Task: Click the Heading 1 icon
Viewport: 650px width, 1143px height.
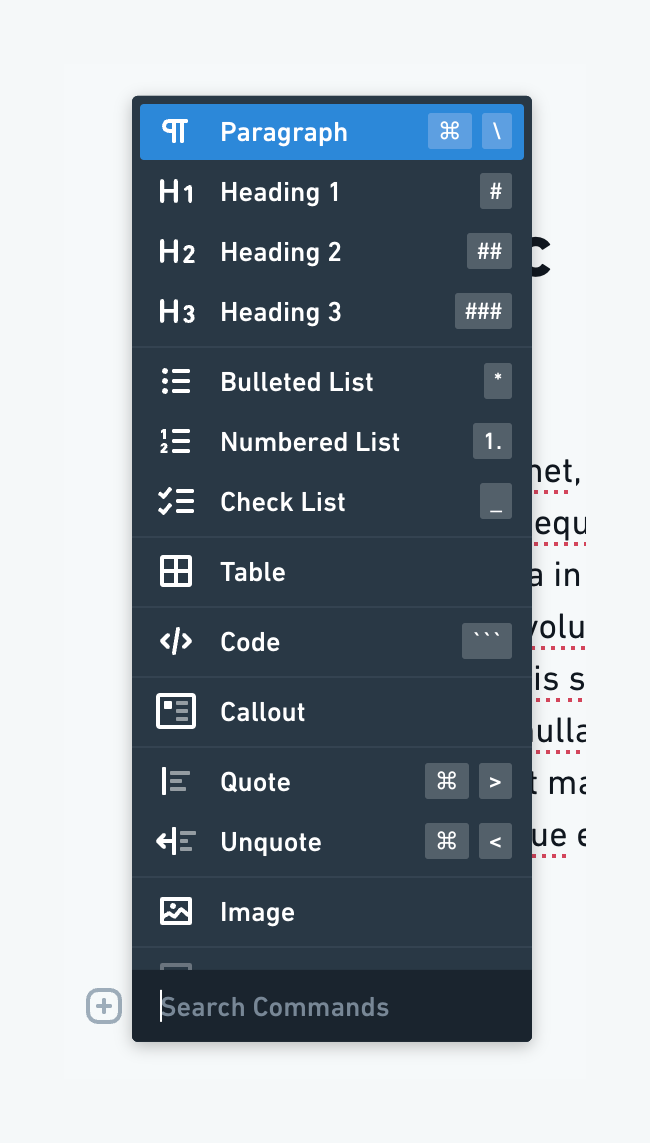Action: click(176, 192)
